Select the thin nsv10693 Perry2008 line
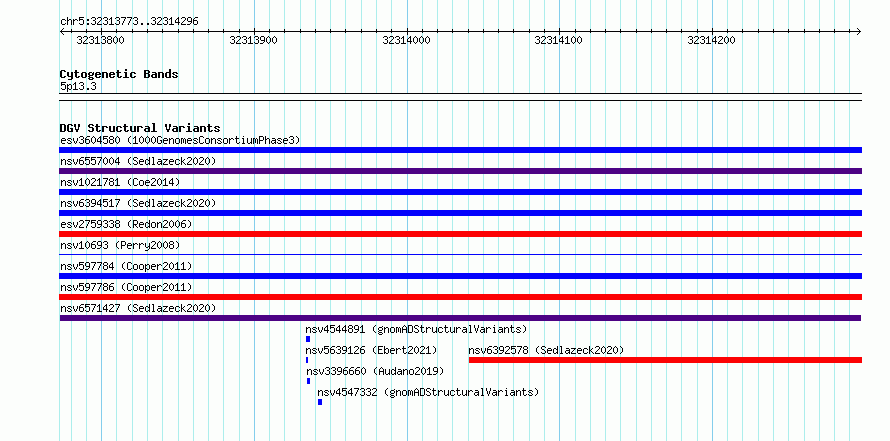Viewport: 890px width, 441px height. tap(460, 255)
